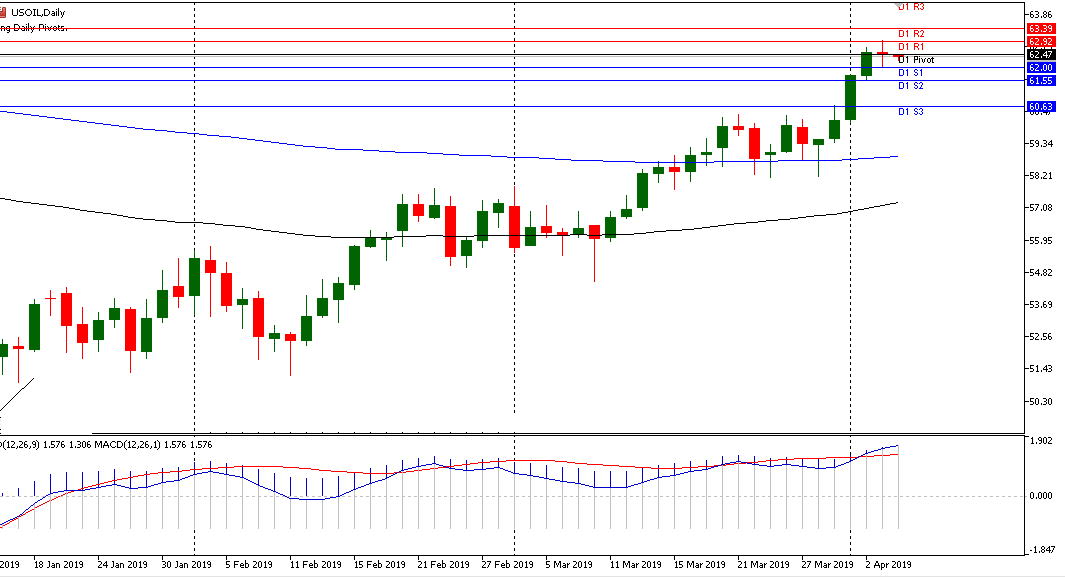Click the 5 Feb 2019 date label
The image size is (1065, 577).
(x=248, y=564)
